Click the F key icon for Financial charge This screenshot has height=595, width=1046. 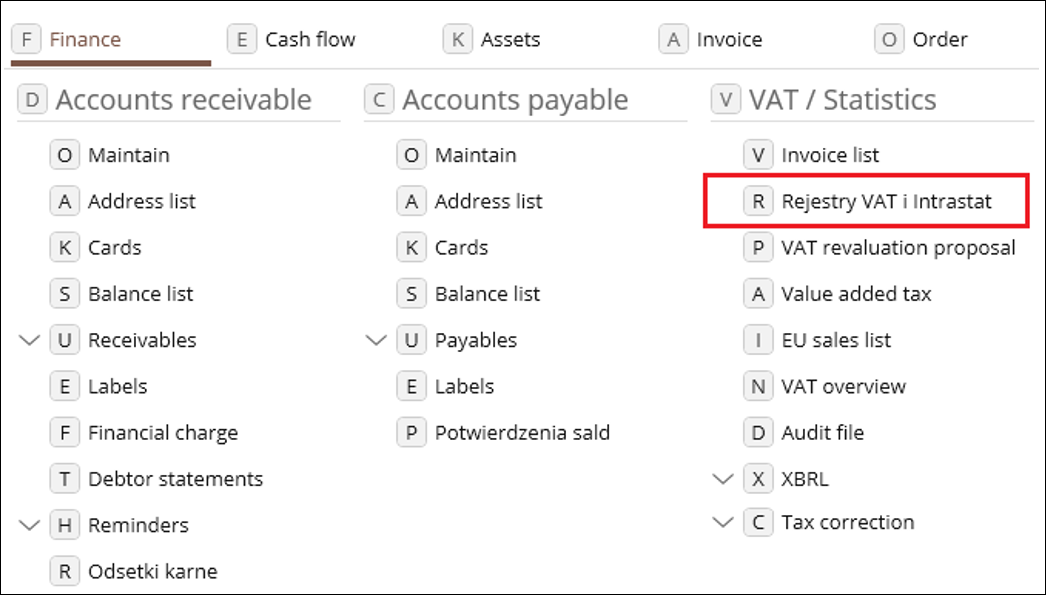pos(65,433)
